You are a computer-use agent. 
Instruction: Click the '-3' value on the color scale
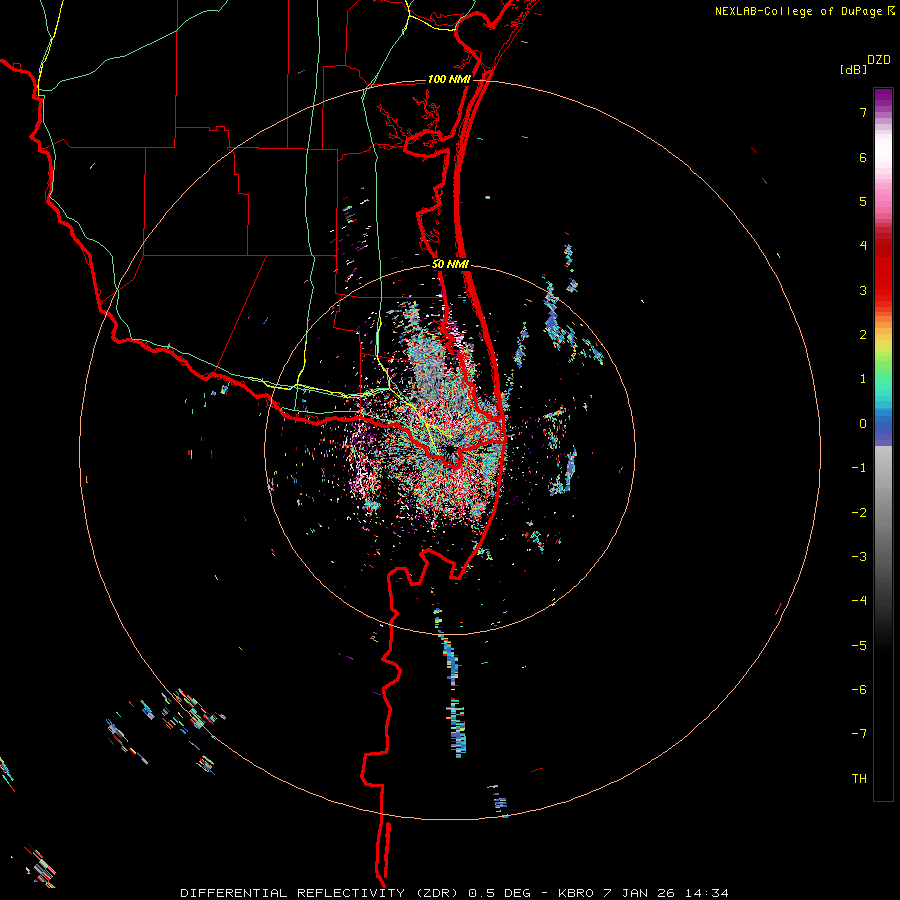(859, 557)
